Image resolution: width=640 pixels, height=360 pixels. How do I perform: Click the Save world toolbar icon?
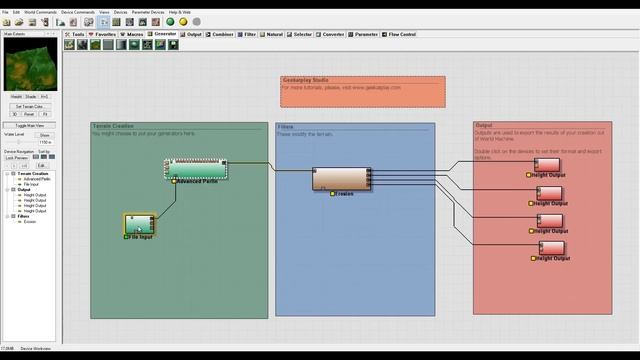coord(32,22)
